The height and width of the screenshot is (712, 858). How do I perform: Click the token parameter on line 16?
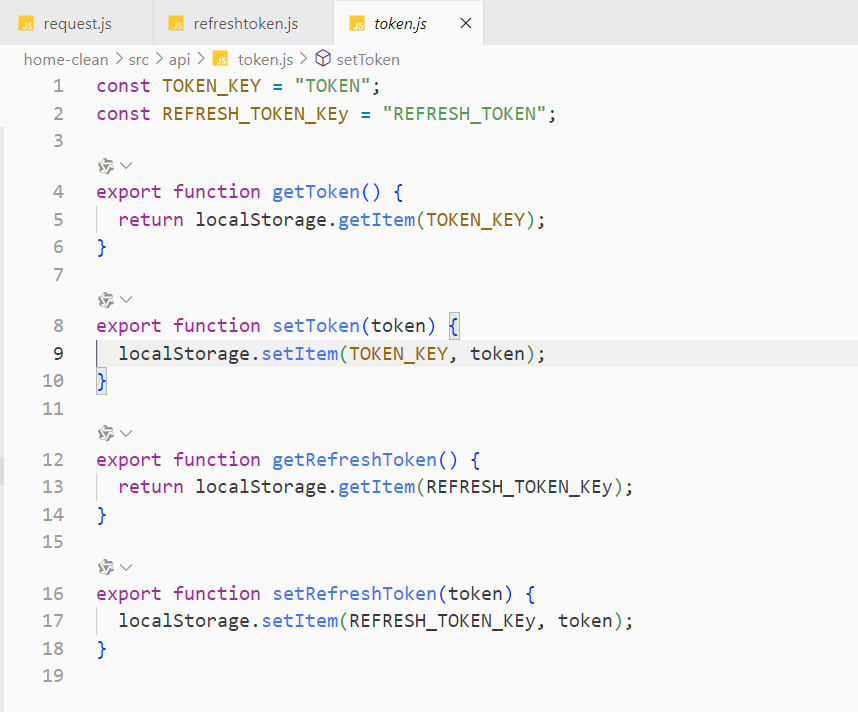pyautogui.click(x=476, y=594)
